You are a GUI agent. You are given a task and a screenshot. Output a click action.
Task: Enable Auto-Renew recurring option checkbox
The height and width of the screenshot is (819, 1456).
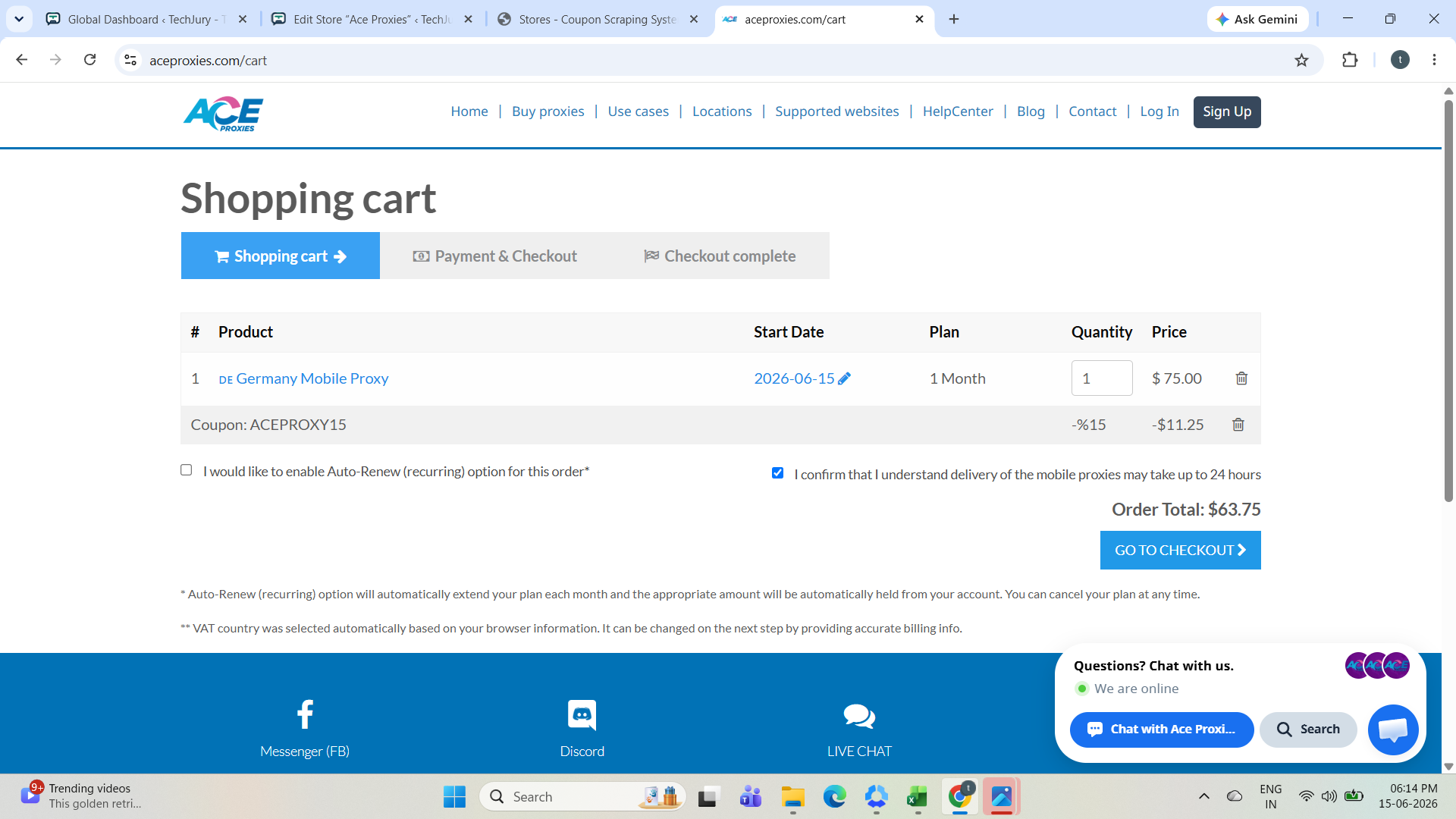(x=187, y=470)
